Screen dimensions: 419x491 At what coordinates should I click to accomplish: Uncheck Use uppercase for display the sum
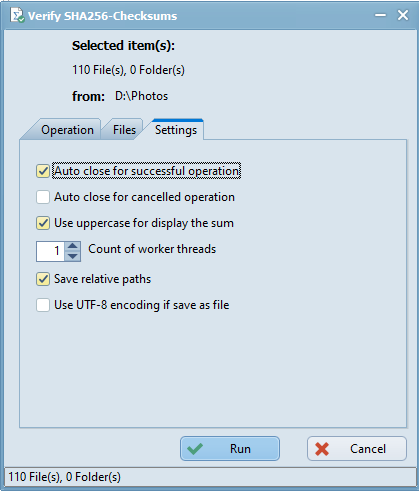coord(43,223)
